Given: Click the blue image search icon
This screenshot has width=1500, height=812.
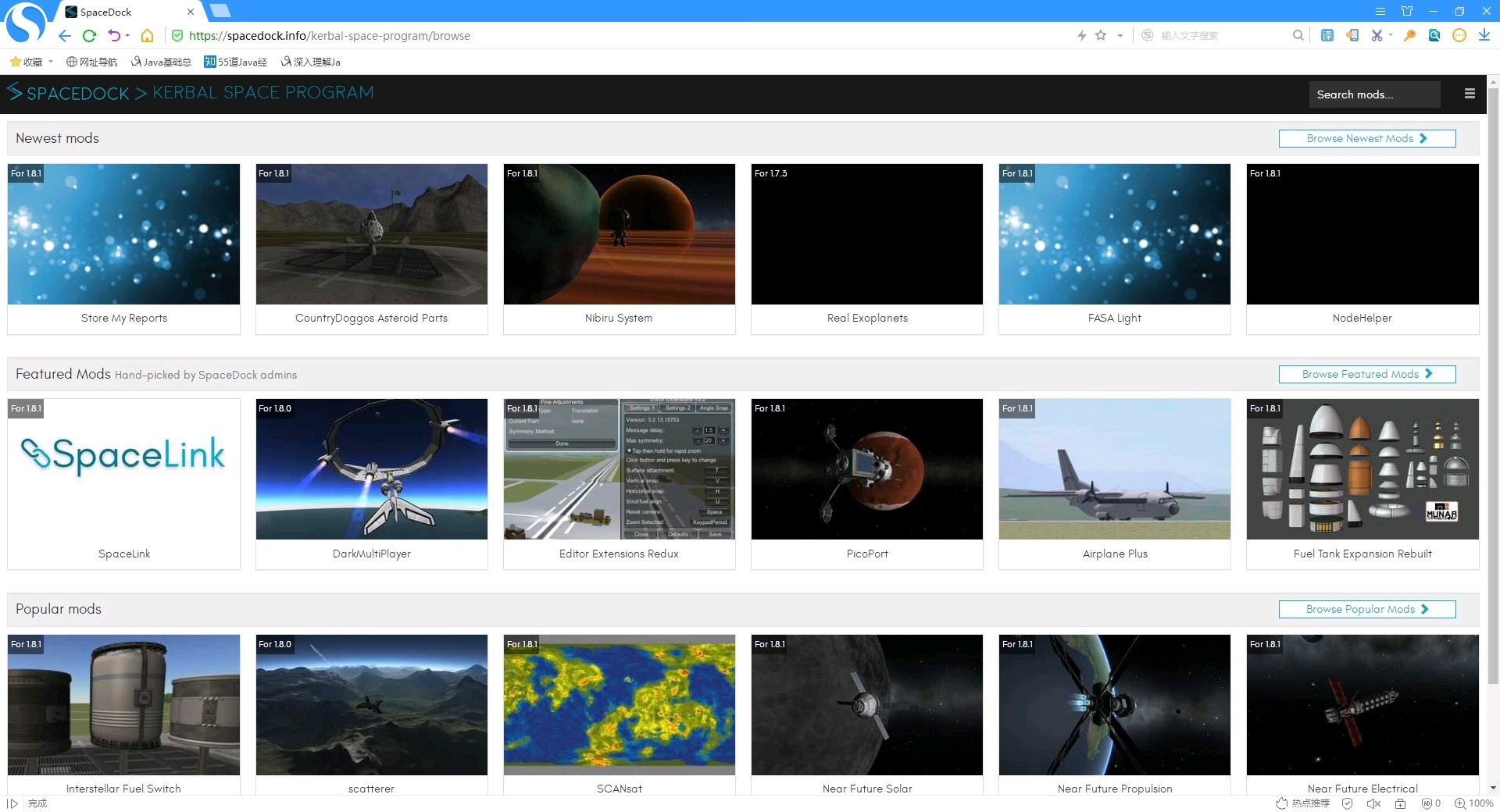Looking at the screenshot, I should tap(1434, 35).
